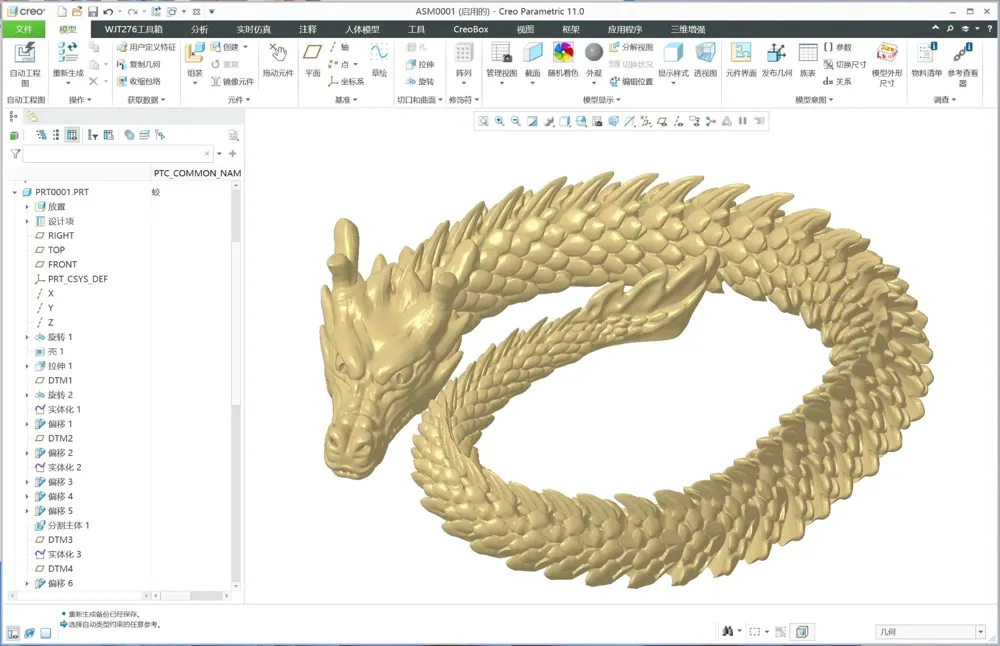Click the model tree search filter field
The height and width of the screenshot is (646, 1000).
(x=117, y=154)
